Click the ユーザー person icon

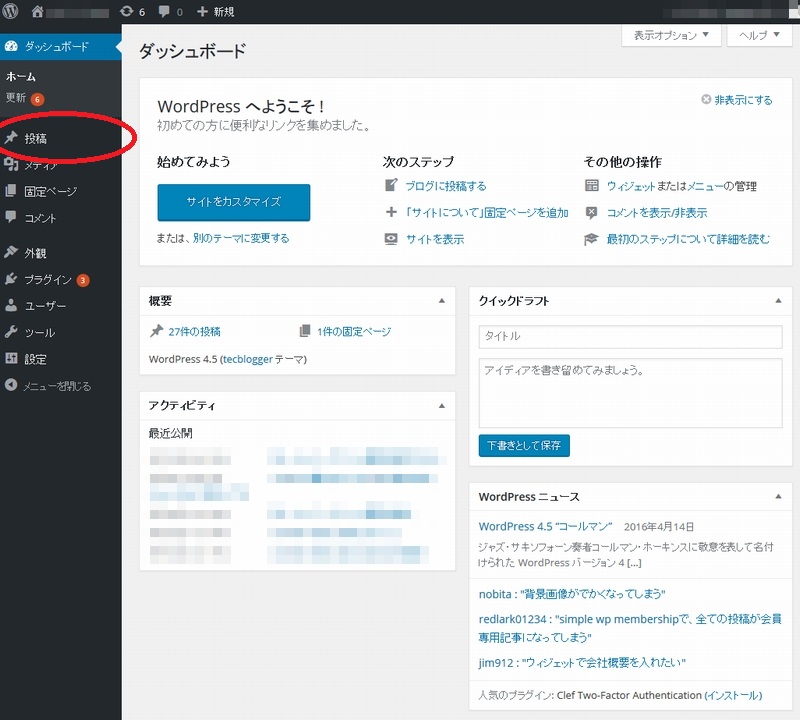tap(11, 305)
